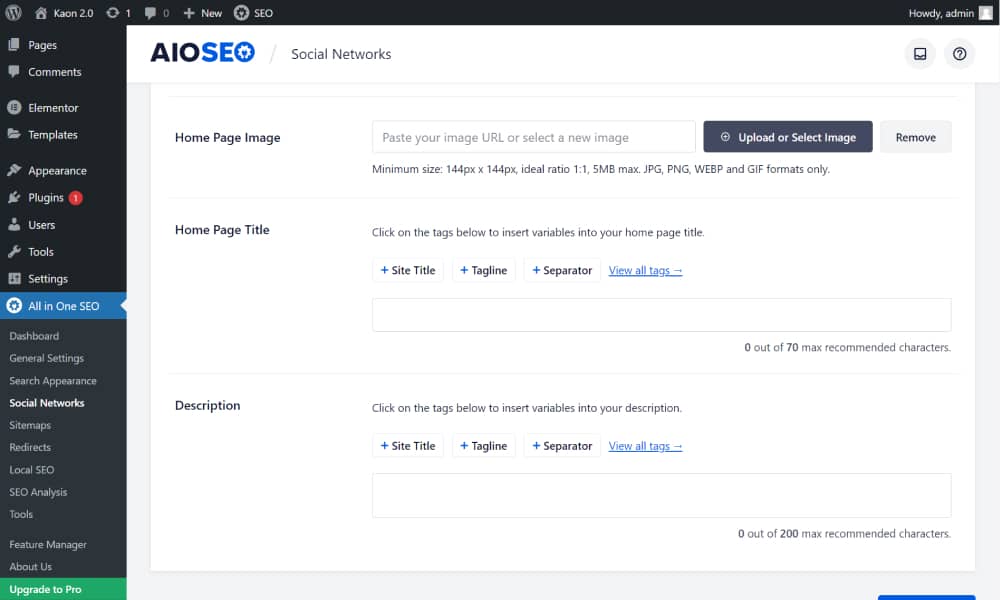
Task: Click the admin user avatar
Action: 986,13
